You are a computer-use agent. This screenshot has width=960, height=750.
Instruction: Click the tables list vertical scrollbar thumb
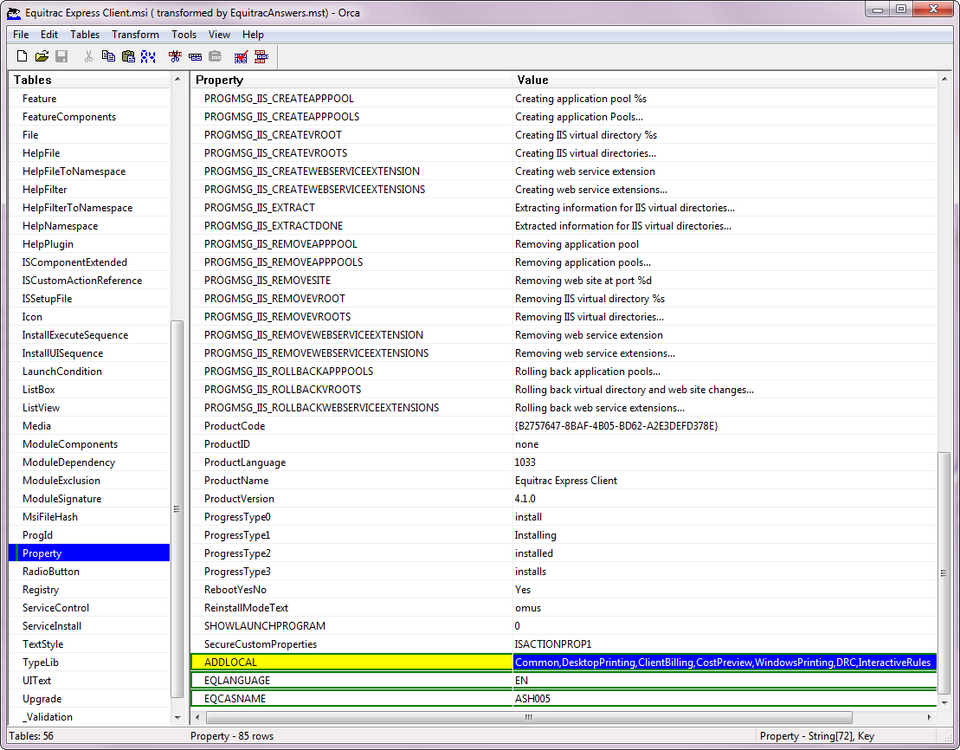pos(177,509)
